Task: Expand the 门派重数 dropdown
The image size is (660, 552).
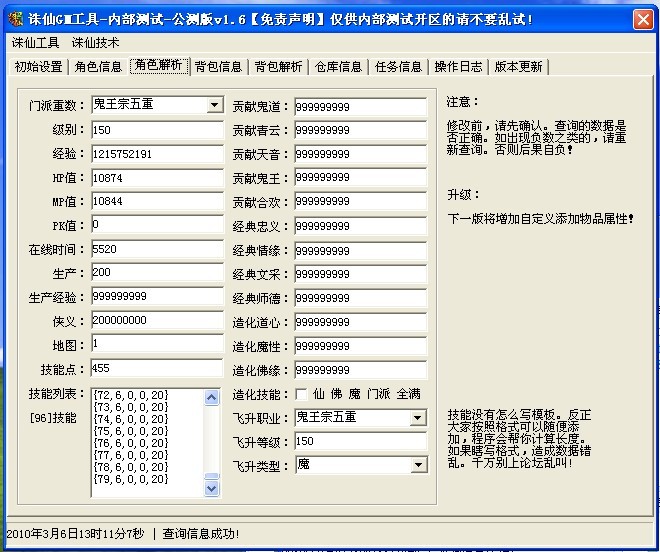Action: tap(215, 105)
